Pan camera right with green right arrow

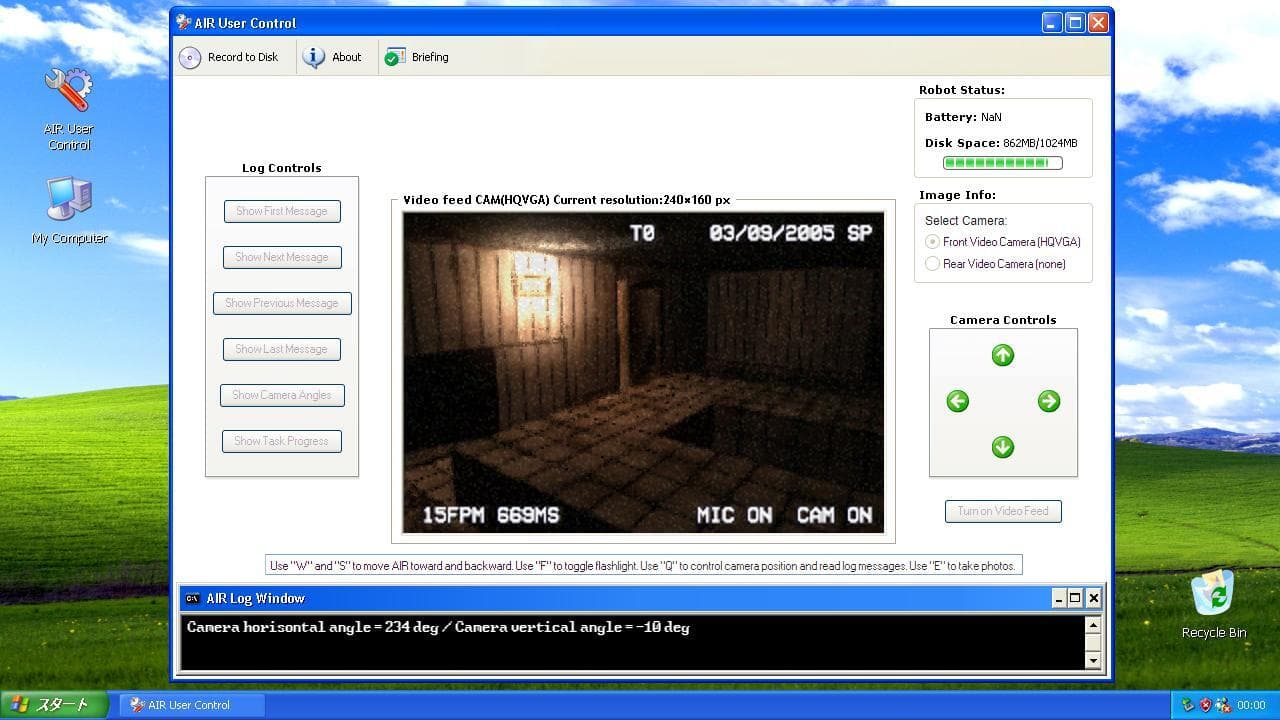pos(1049,401)
